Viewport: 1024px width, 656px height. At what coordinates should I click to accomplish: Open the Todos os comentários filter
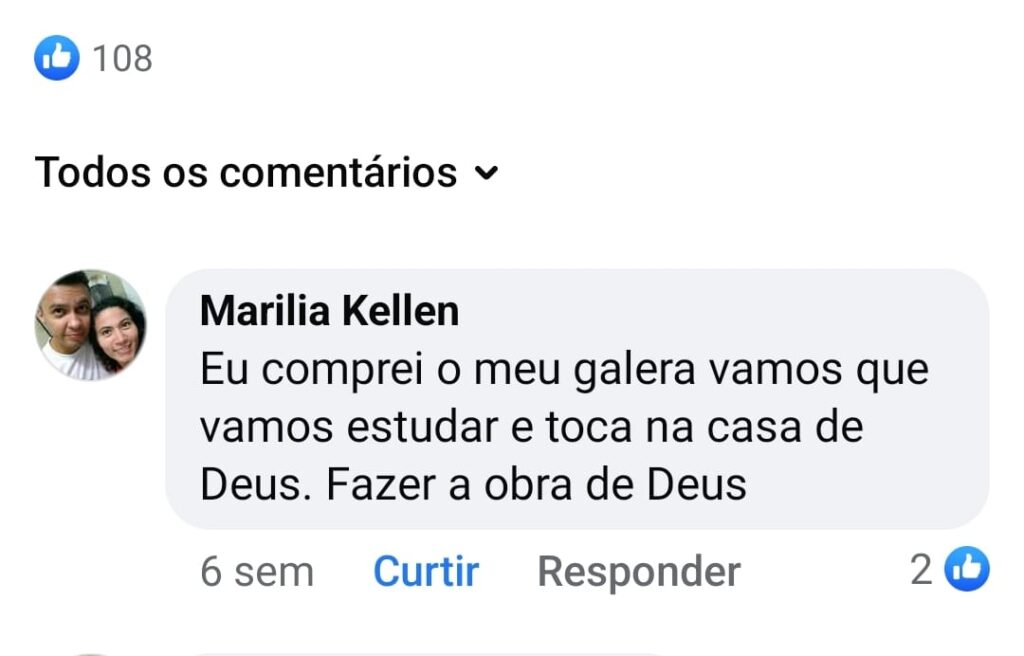click(x=245, y=172)
